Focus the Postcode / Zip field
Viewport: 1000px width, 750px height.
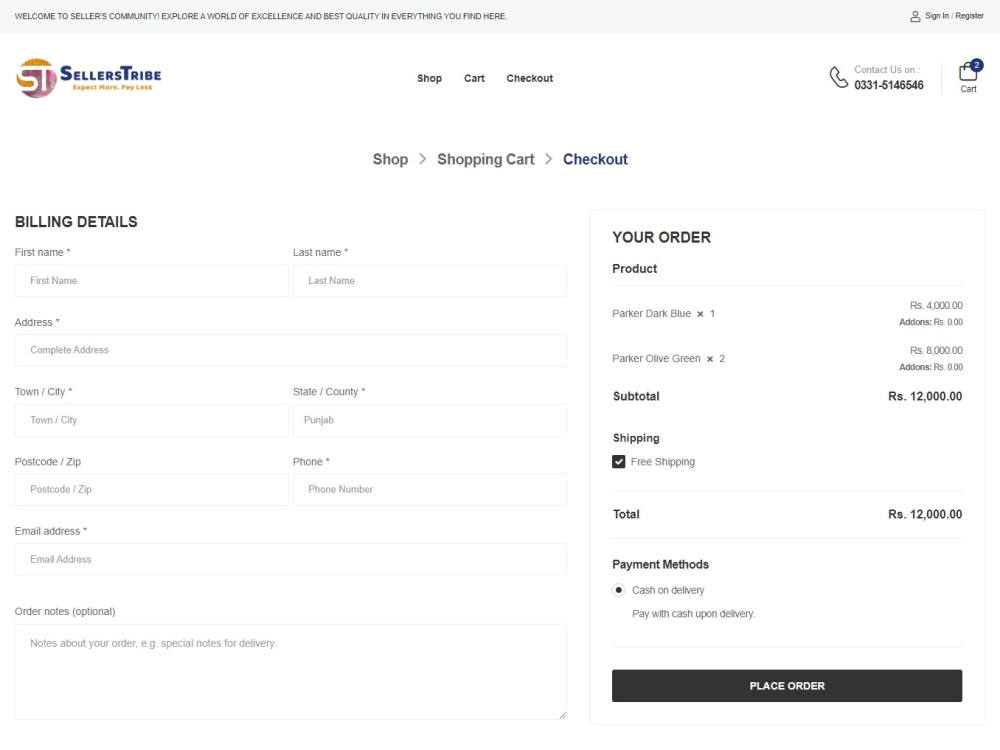click(x=152, y=489)
